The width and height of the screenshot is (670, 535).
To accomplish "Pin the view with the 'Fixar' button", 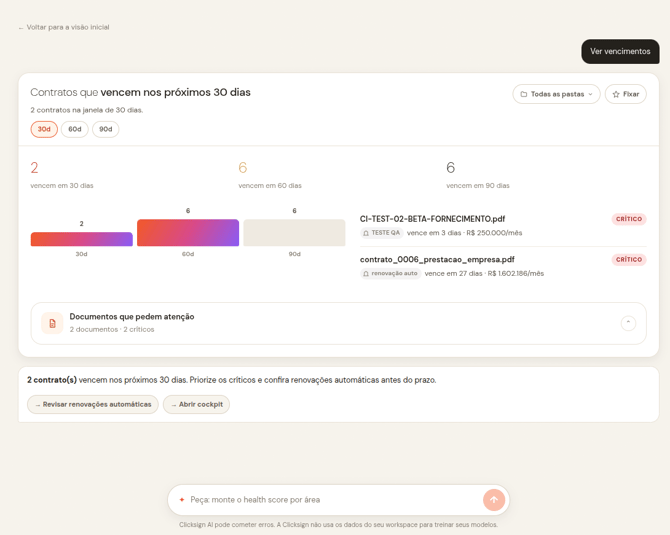I will pos(626,94).
